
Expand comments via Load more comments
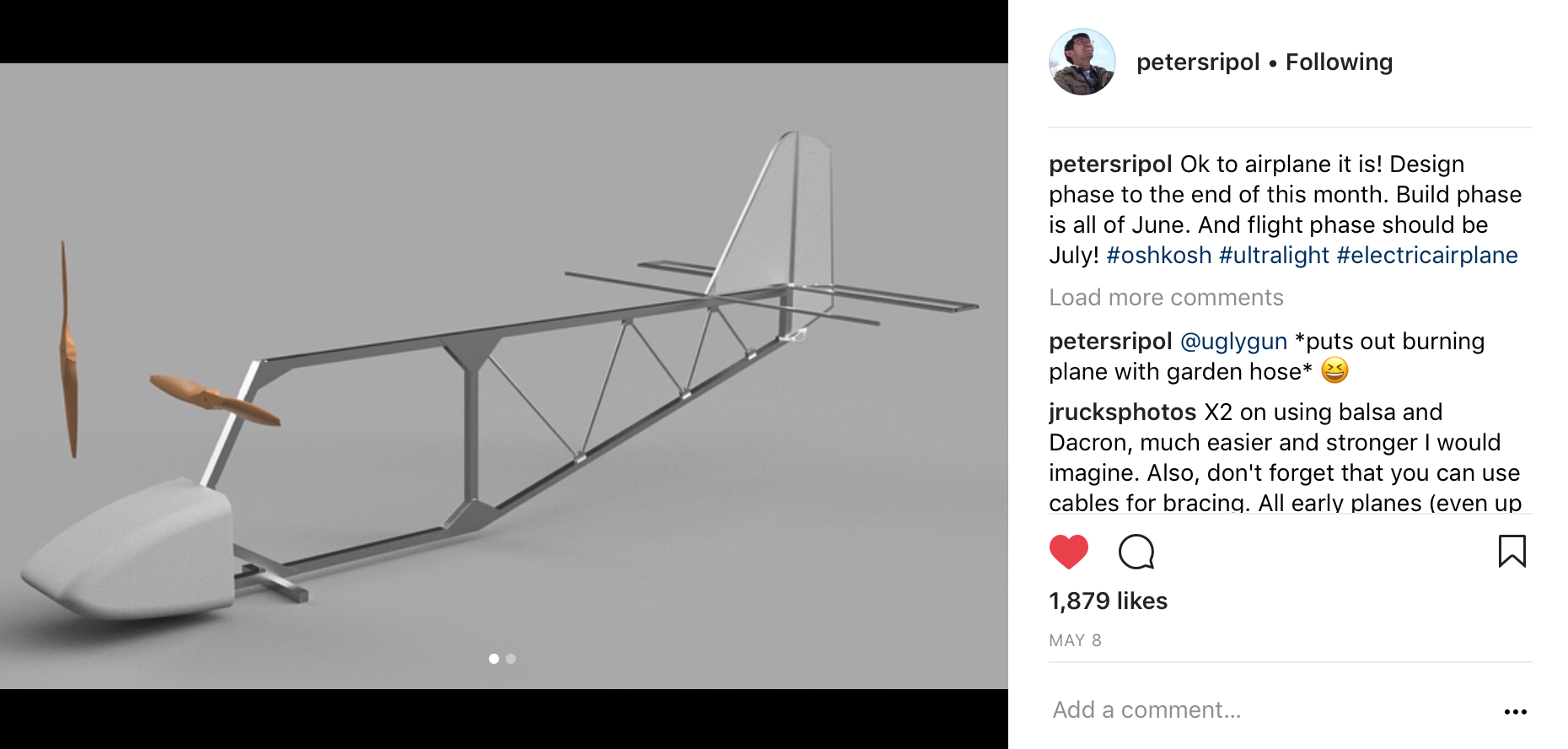pos(1166,297)
